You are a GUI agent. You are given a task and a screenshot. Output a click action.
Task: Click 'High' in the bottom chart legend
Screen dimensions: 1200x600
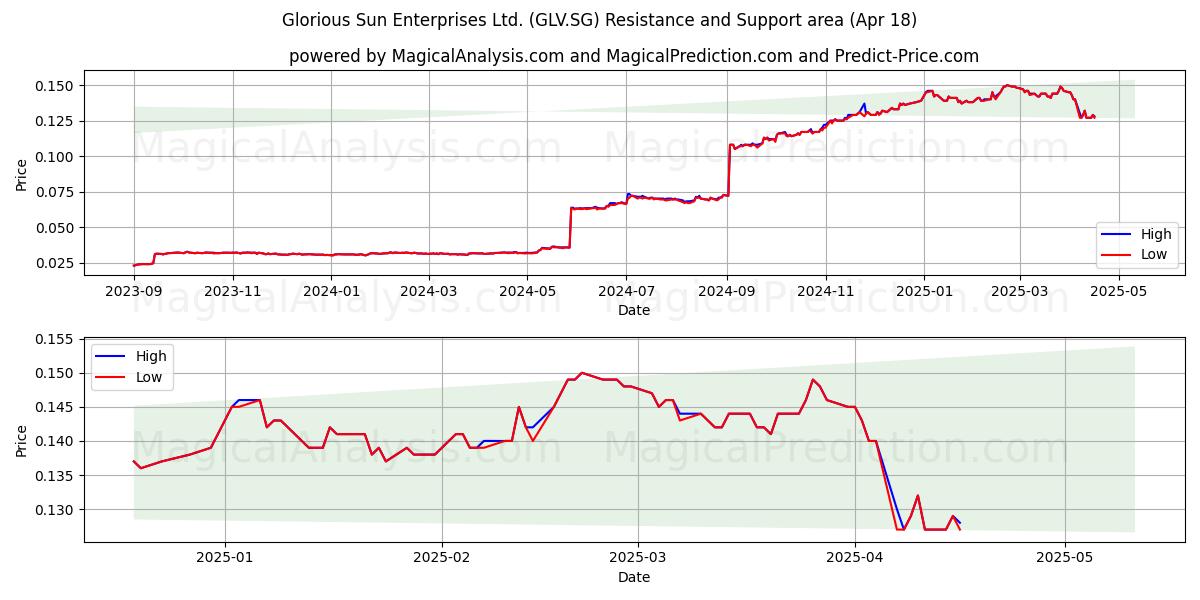(151, 357)
